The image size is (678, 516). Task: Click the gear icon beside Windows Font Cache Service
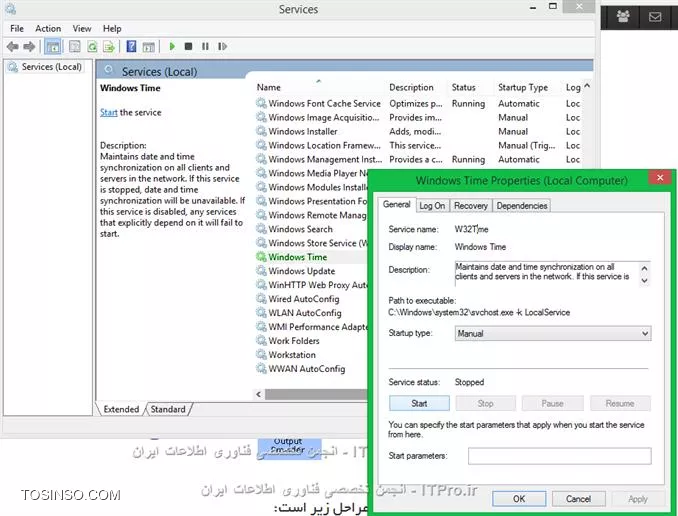click(261, 103)
